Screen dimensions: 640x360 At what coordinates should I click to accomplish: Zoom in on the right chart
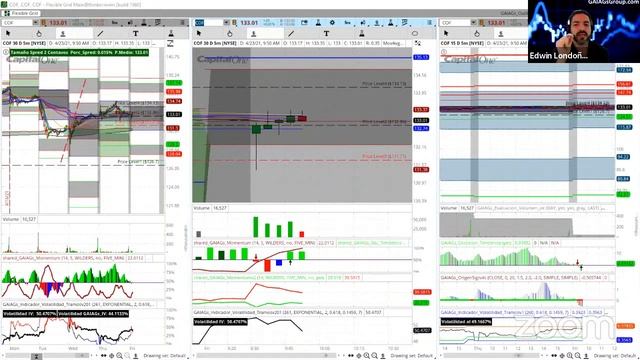(570, 356)
